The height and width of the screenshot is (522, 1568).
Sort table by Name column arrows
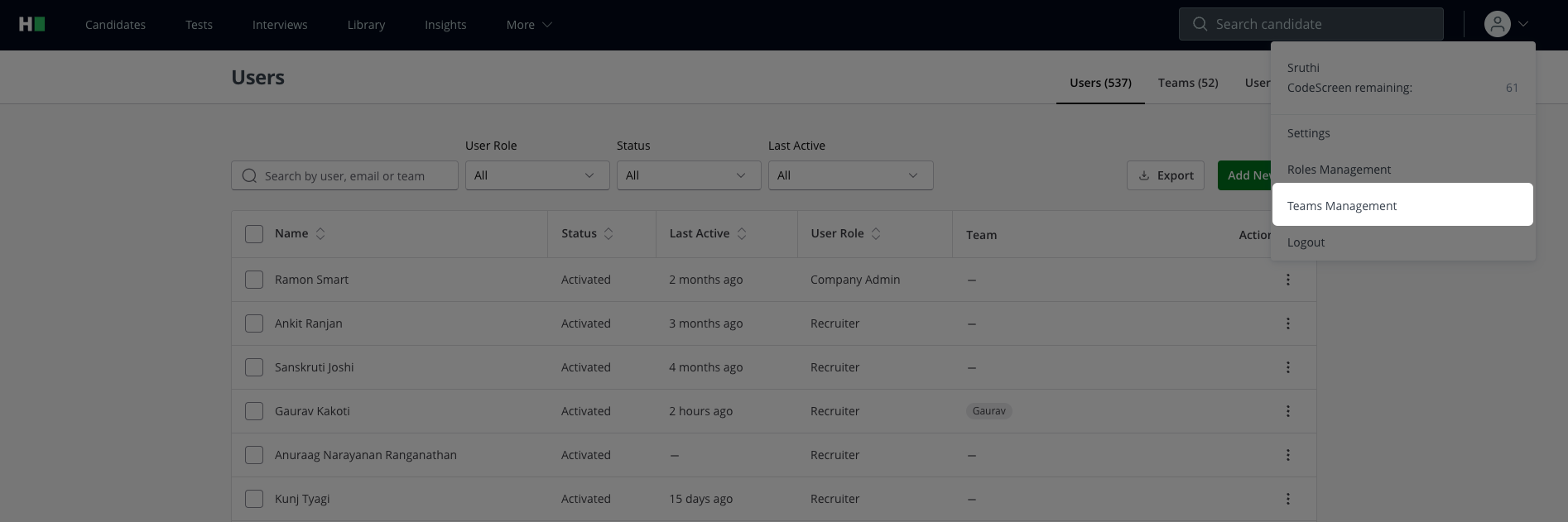(x=320, y=234)
